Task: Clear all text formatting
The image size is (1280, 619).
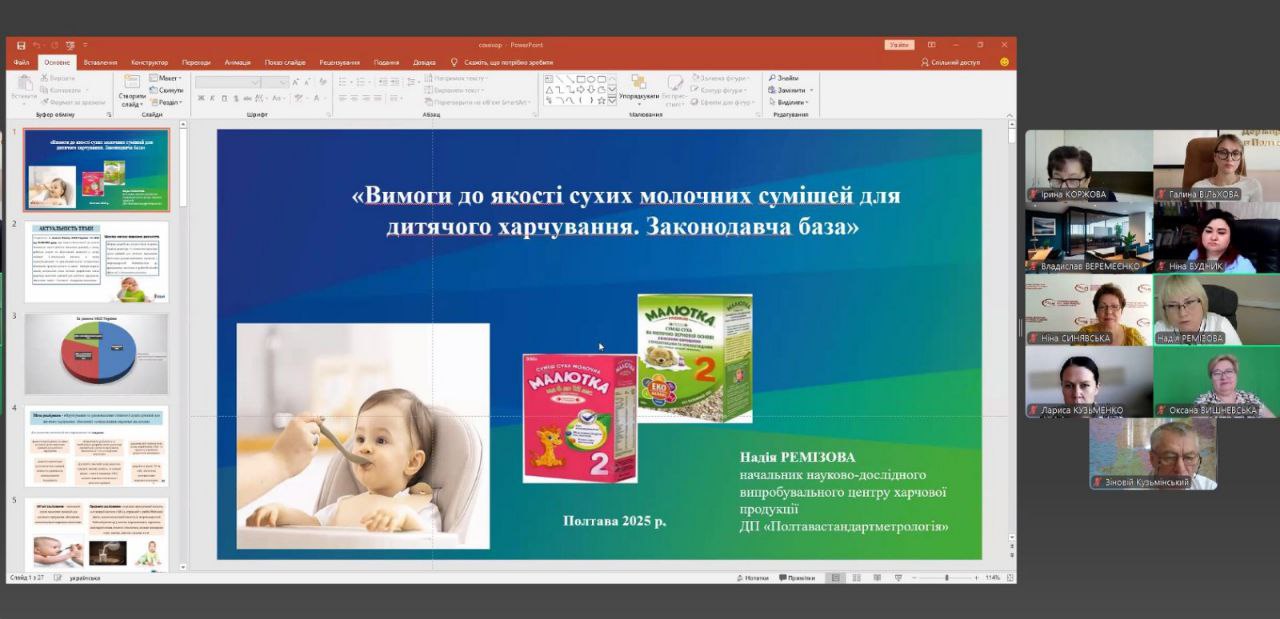Action: pos(323,82)
